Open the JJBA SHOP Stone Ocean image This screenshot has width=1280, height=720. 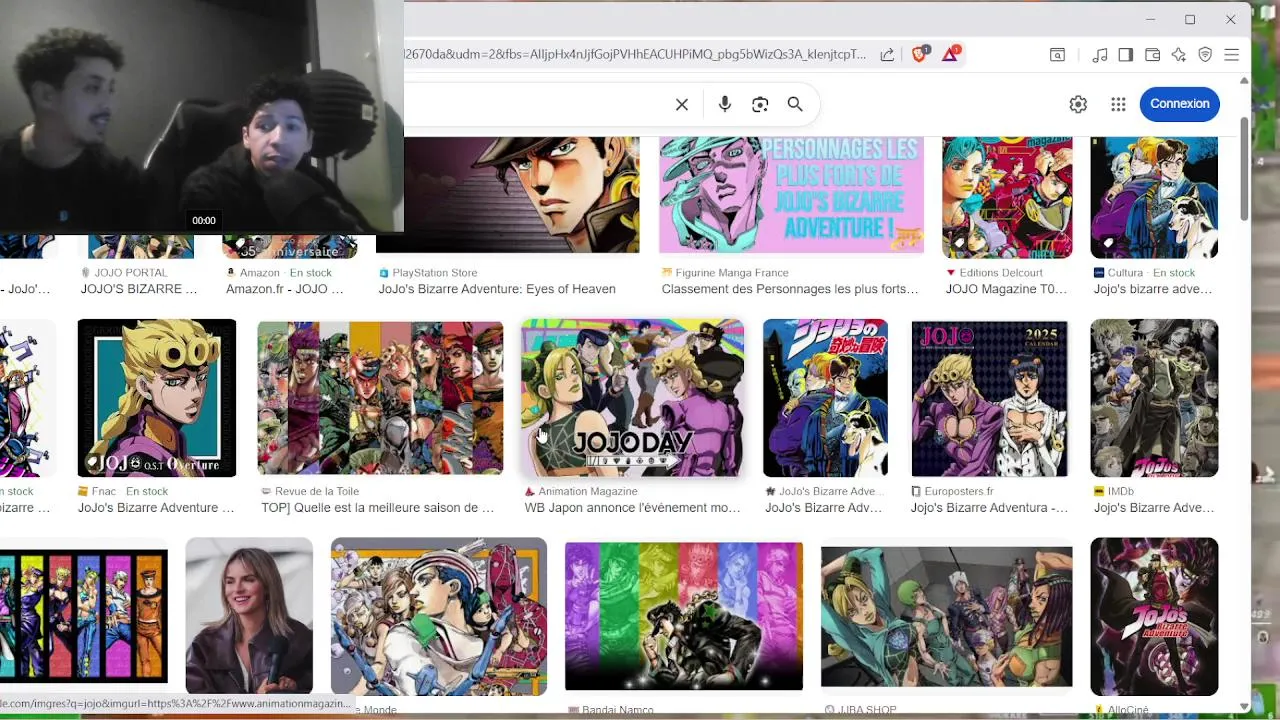(x=946, y=616)
